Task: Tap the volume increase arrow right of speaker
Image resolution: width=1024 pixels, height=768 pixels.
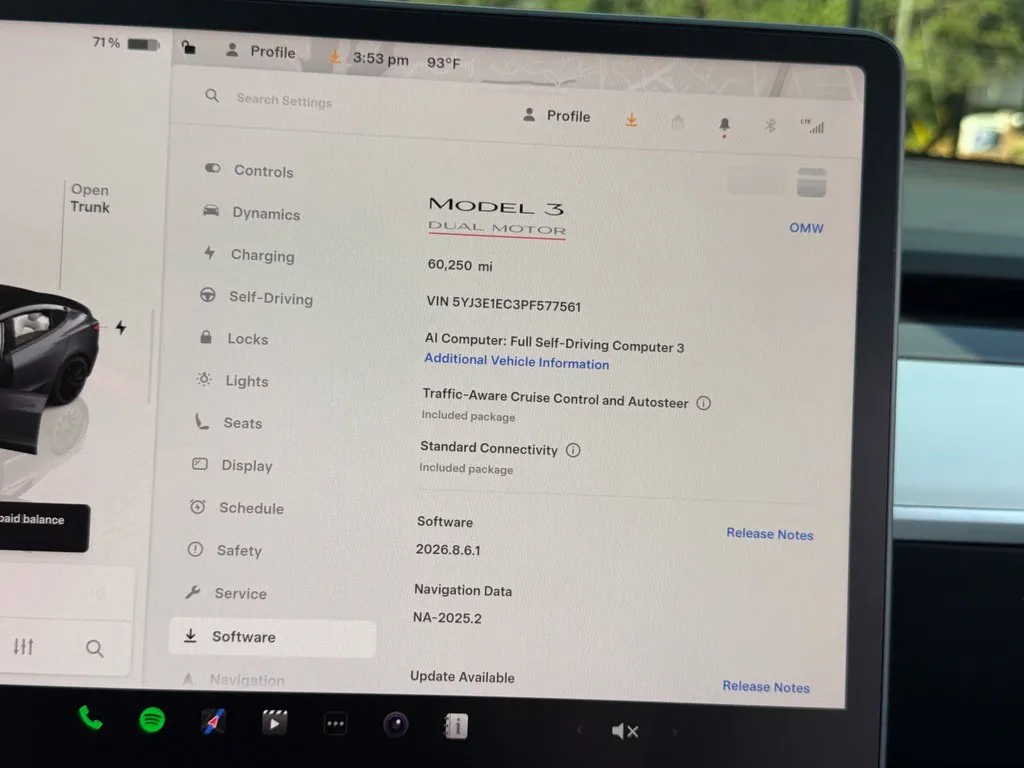Action: (674, 732)
